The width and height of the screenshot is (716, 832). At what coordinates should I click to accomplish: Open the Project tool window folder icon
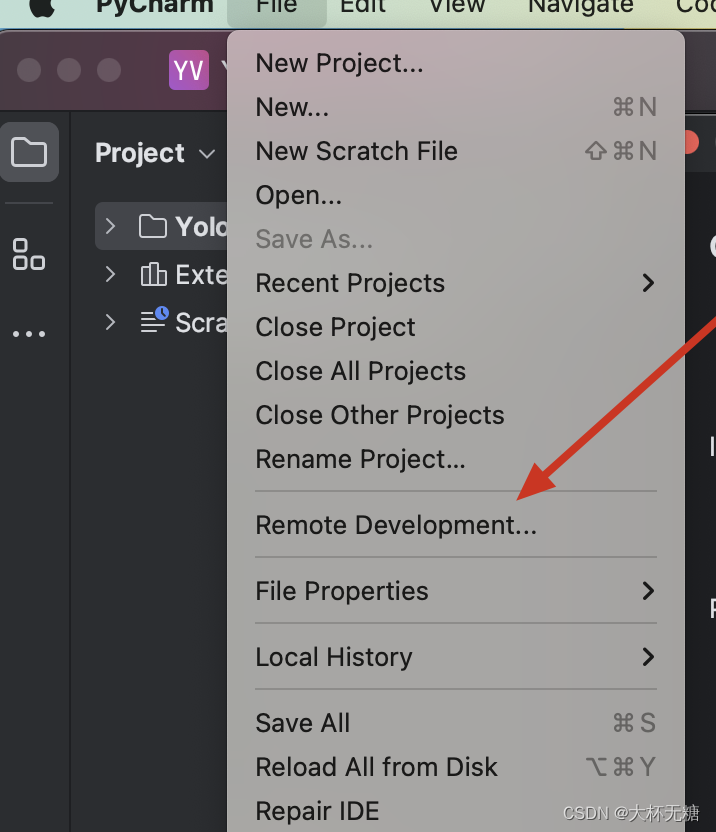(29, 152)
